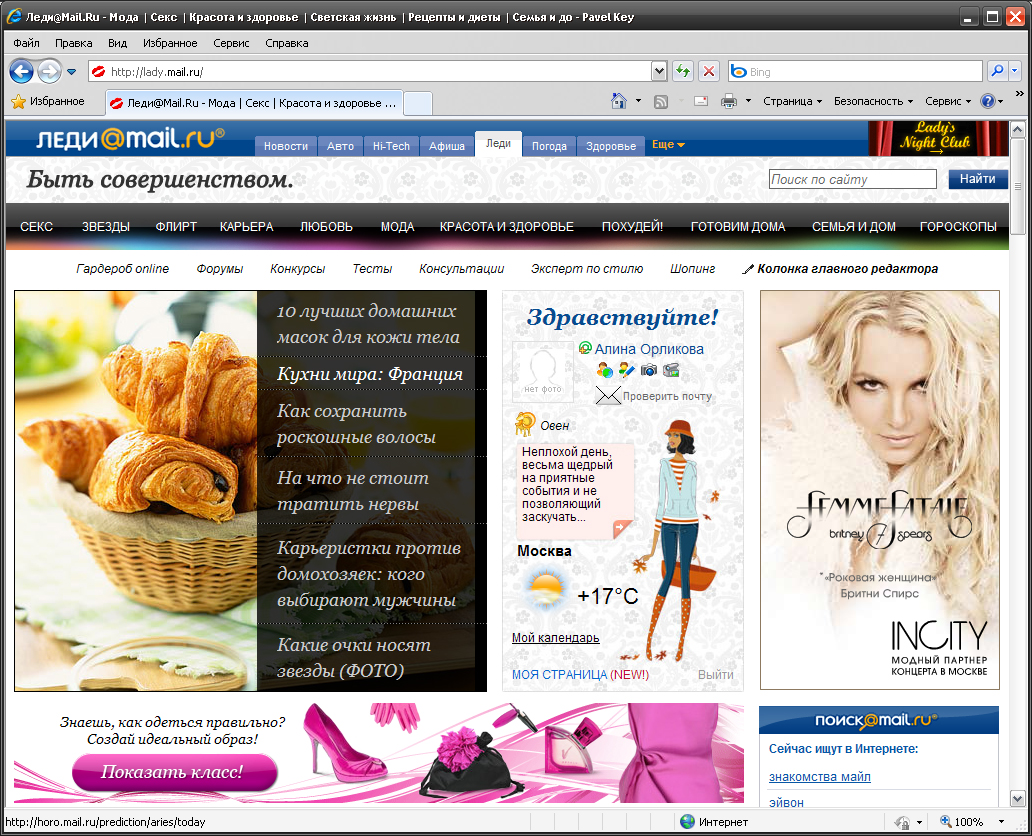Click the status bar security lock icon

(902, 822)
